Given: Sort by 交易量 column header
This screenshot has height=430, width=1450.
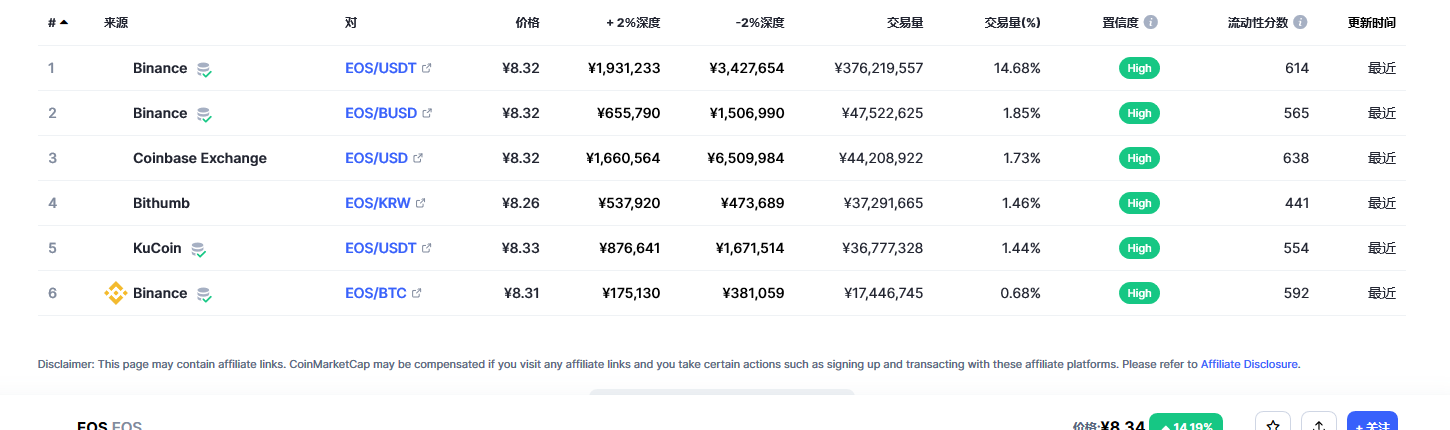Looking at the screenshot, I should click(x=905, y=22).
